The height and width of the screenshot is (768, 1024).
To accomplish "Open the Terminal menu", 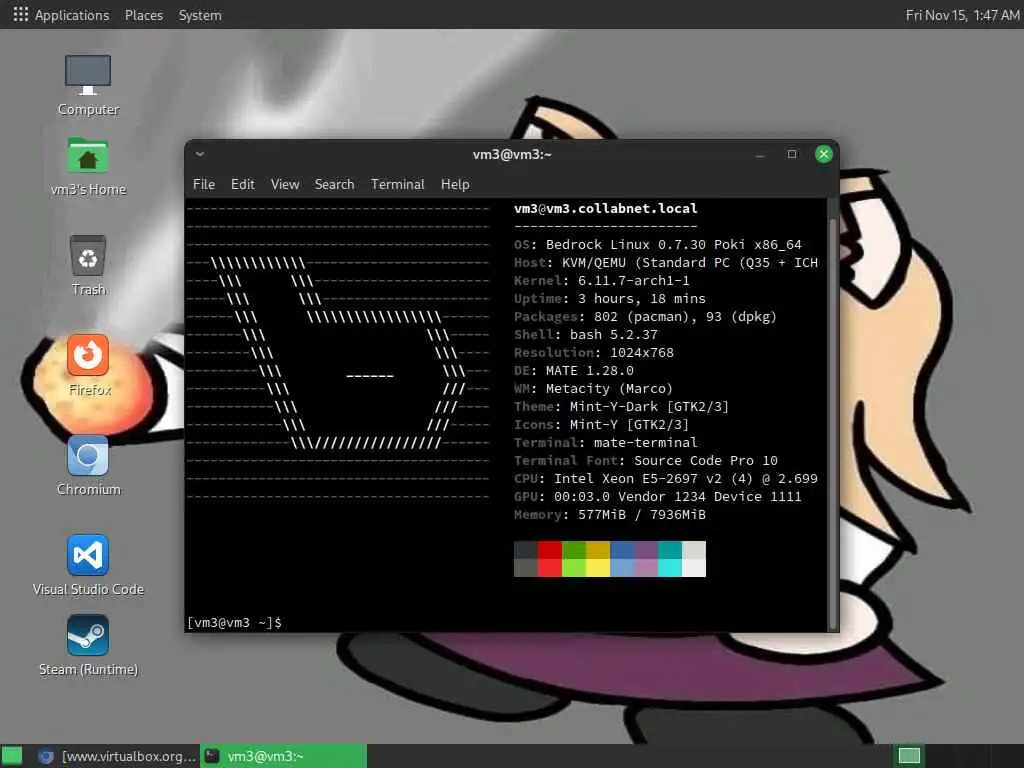I will [x=398, y=184].
